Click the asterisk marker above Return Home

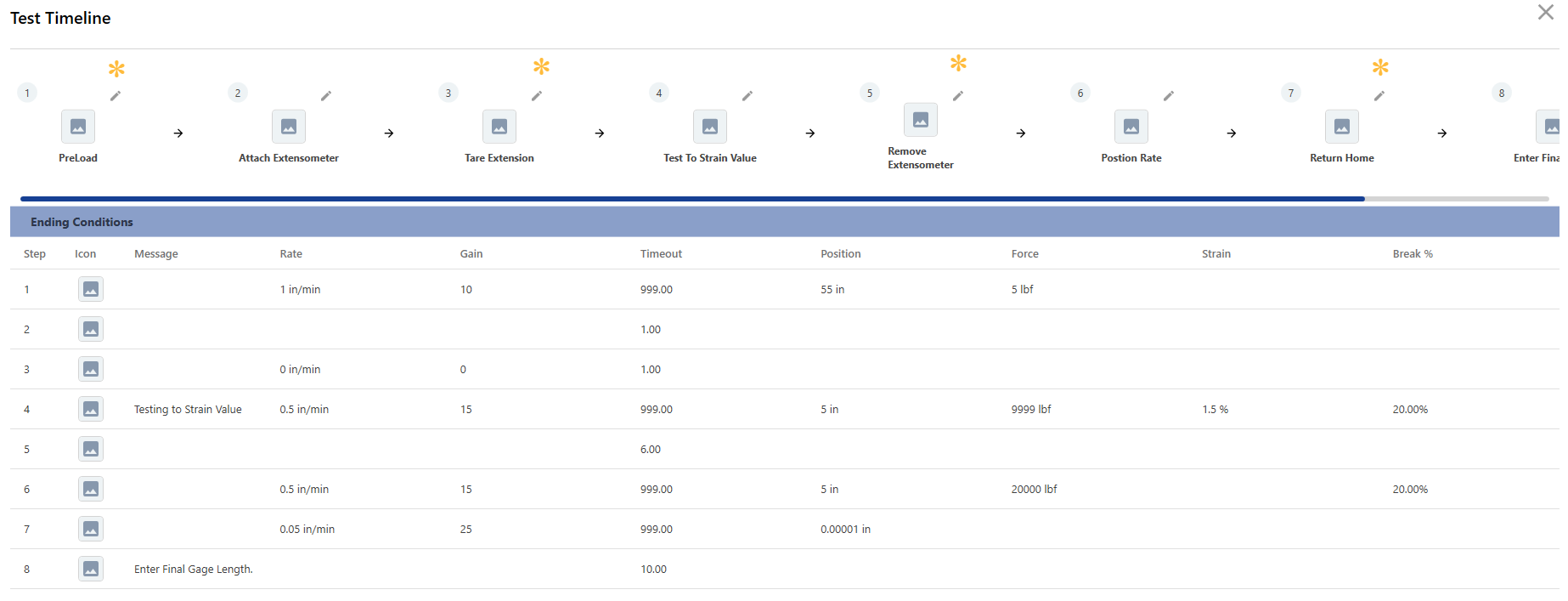pyautogui.click(x=1380, y=66)
